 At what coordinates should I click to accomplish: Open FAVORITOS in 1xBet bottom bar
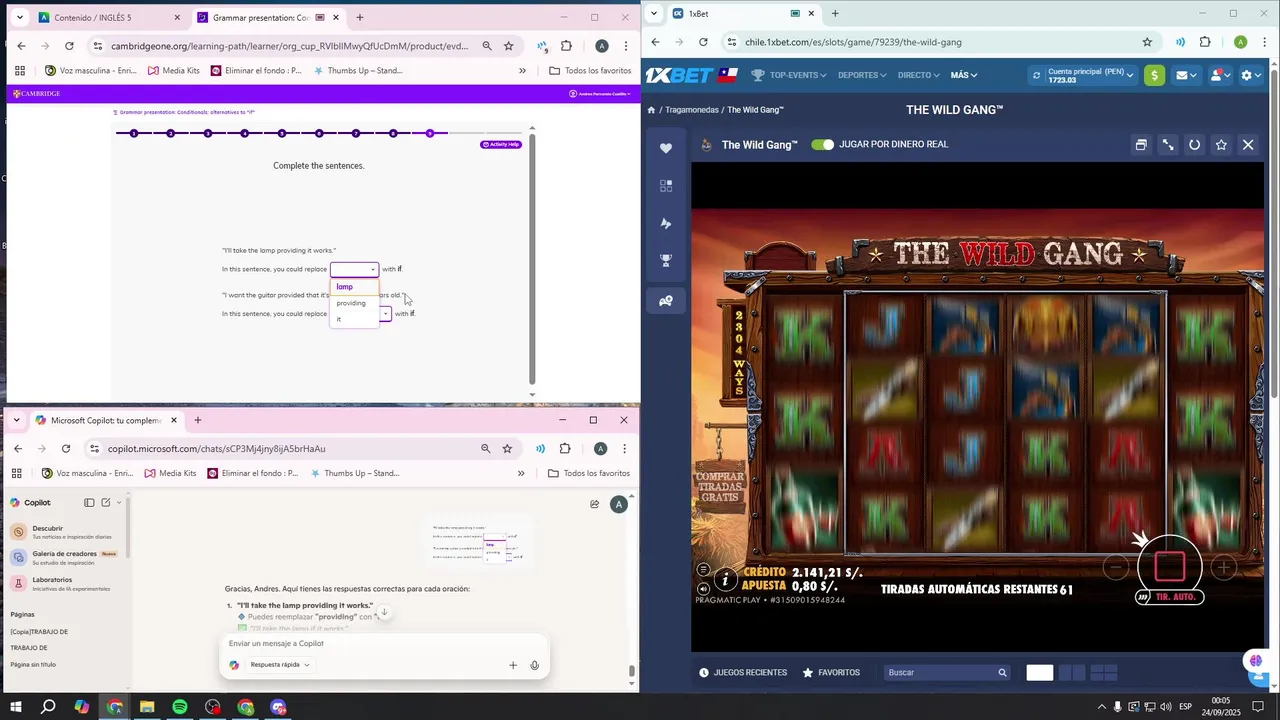(831, 673)
